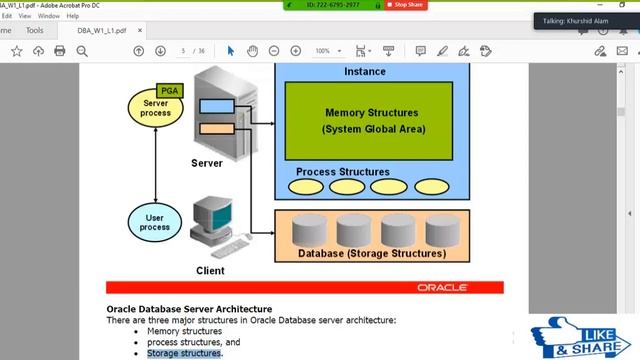Click the highlighted "Storage structures" text
The height and width of the screenshot is (360, 640).
(184, 353)
